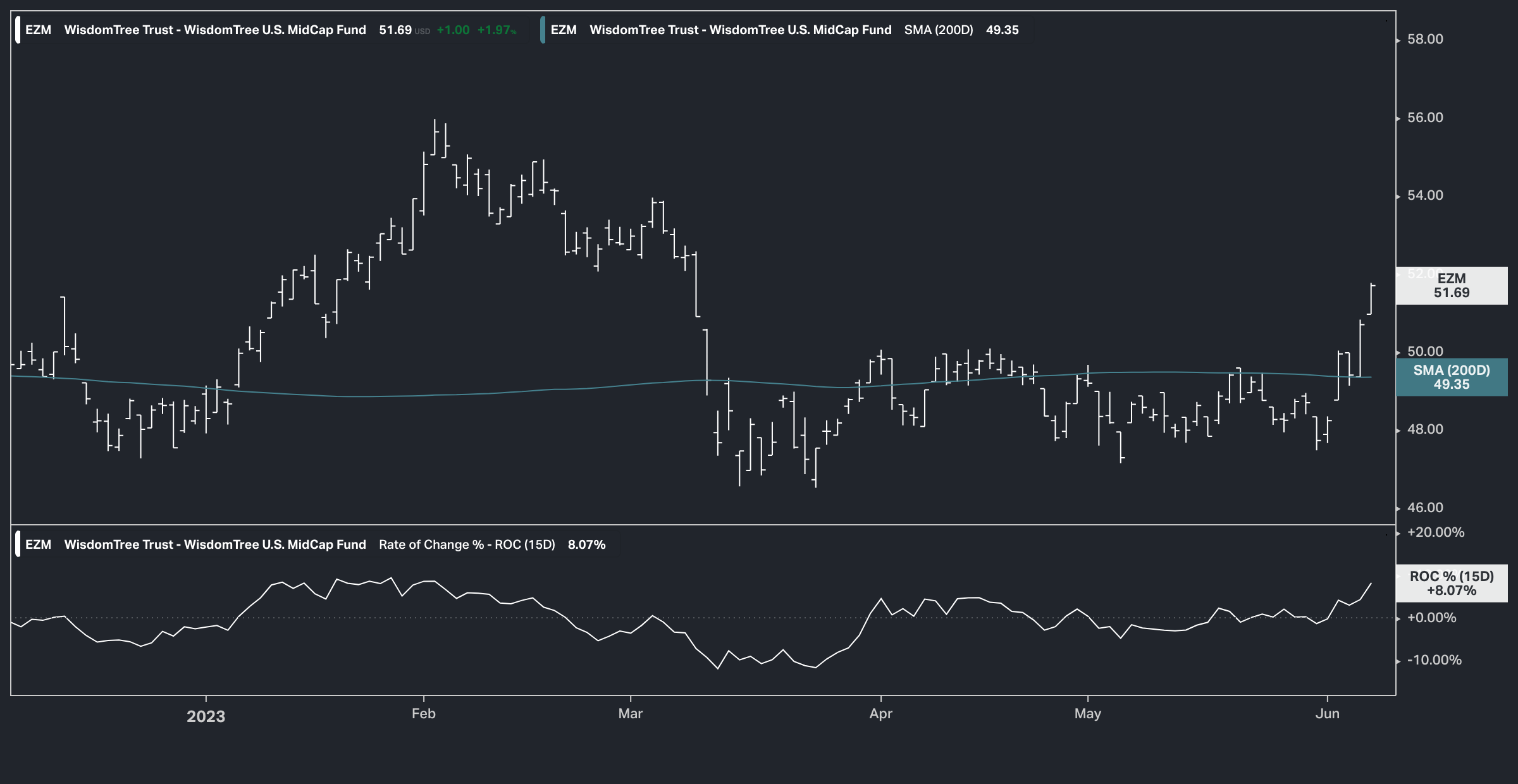Click the 46.00 price axis label

point(1425,508)
